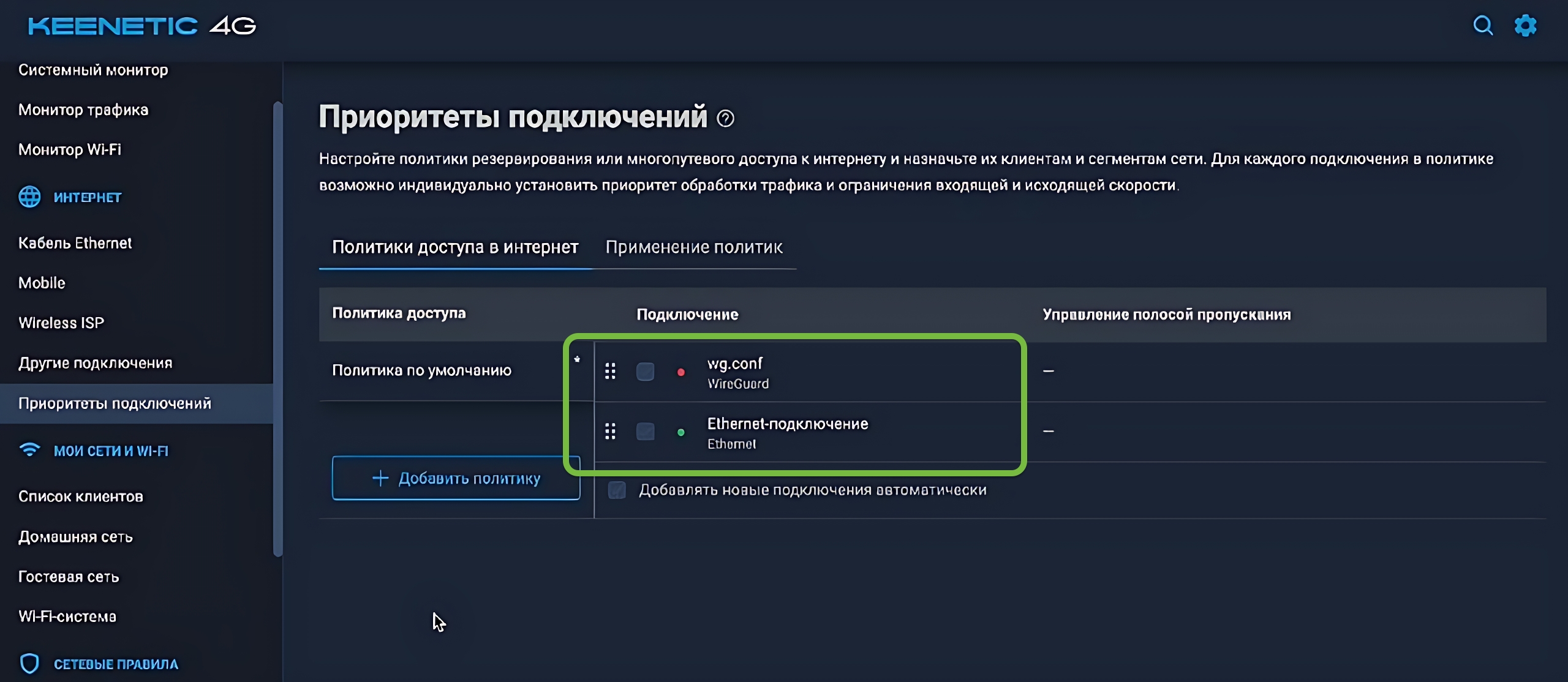
Task: Open Домашняя сеть settings
Action: [x=75, y=537]
